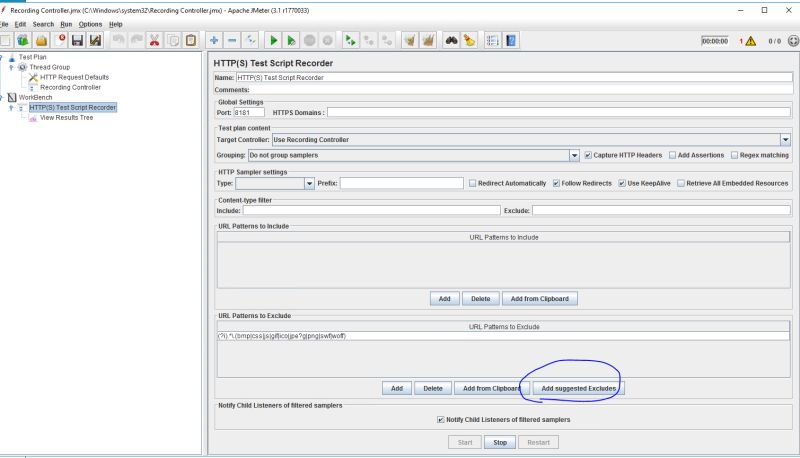Click the Cut scissors icon

point(155,40)
